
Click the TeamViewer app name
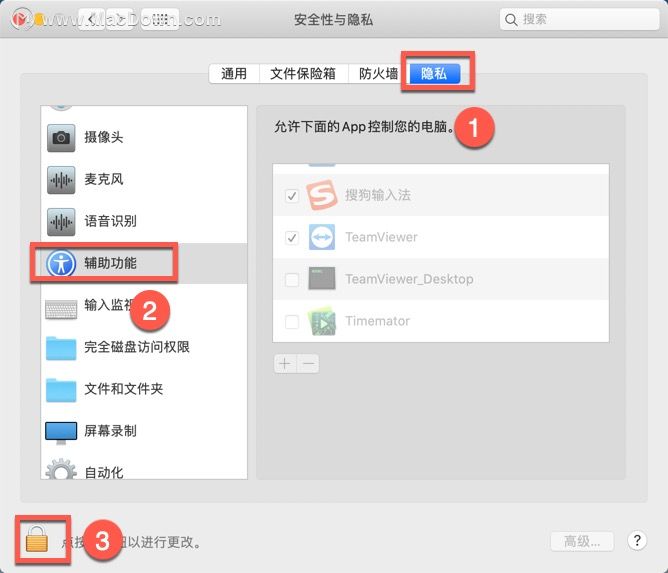[x=381, y=237]
